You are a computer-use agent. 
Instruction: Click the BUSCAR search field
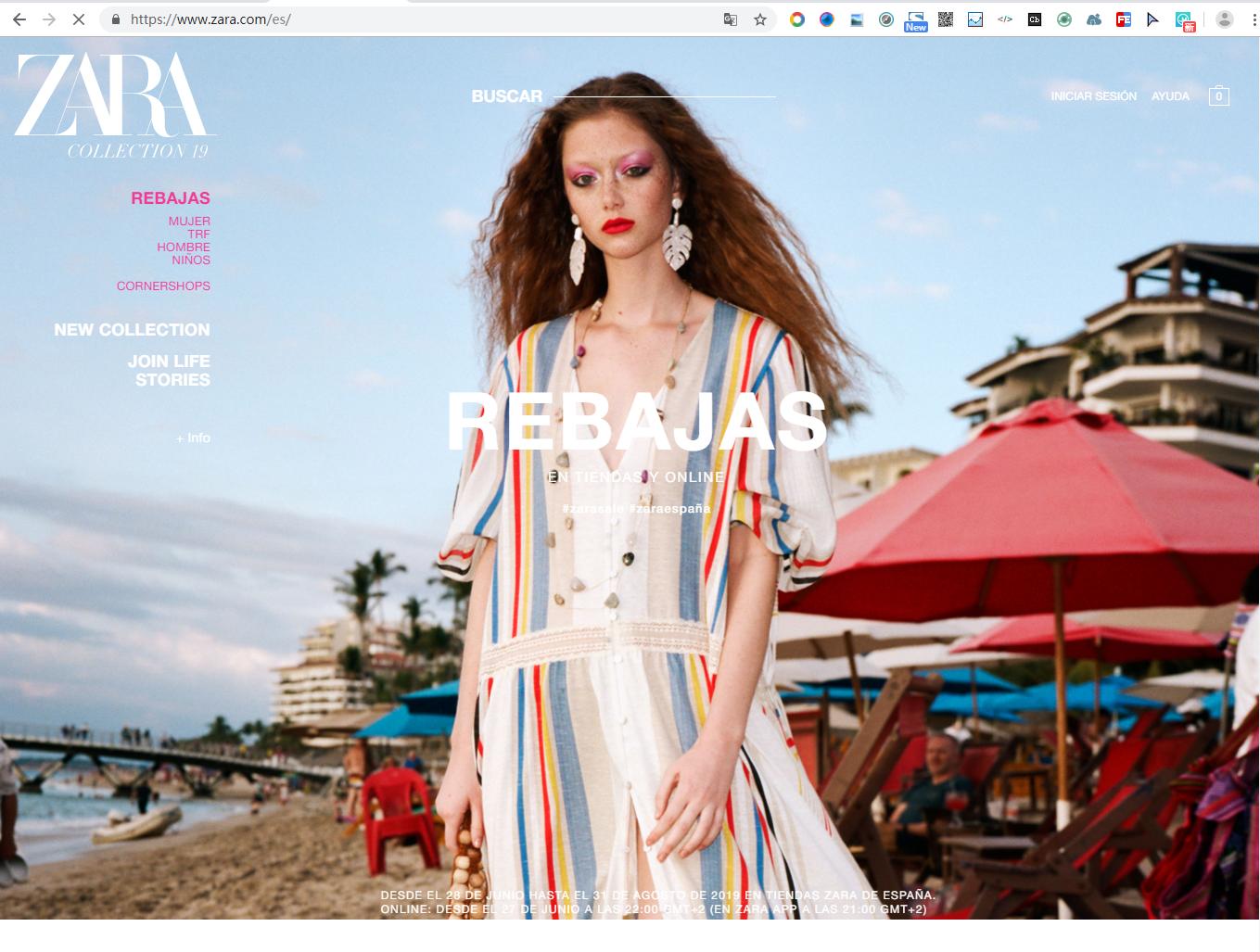click(623, 95)
